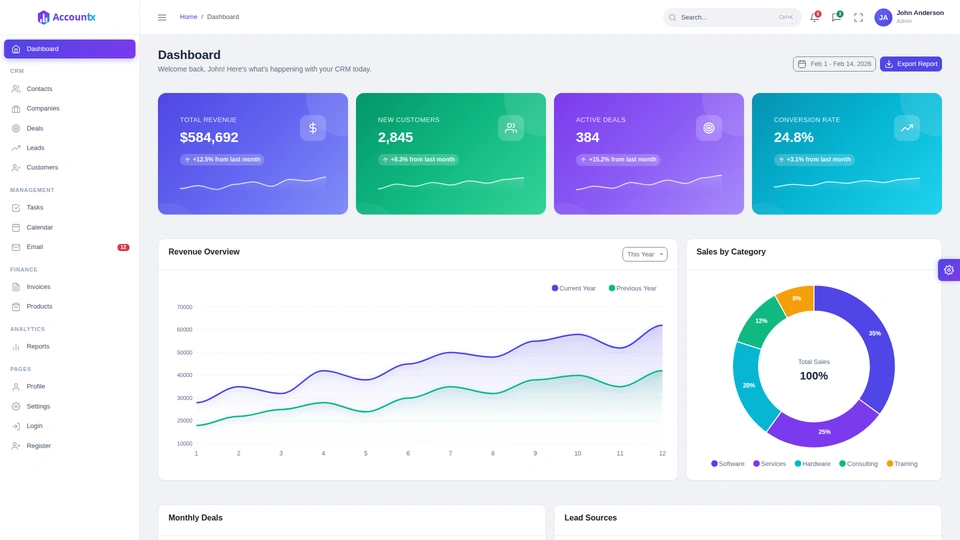Click the people icon on New Customers card
The image size is (960, 540).
511,128
